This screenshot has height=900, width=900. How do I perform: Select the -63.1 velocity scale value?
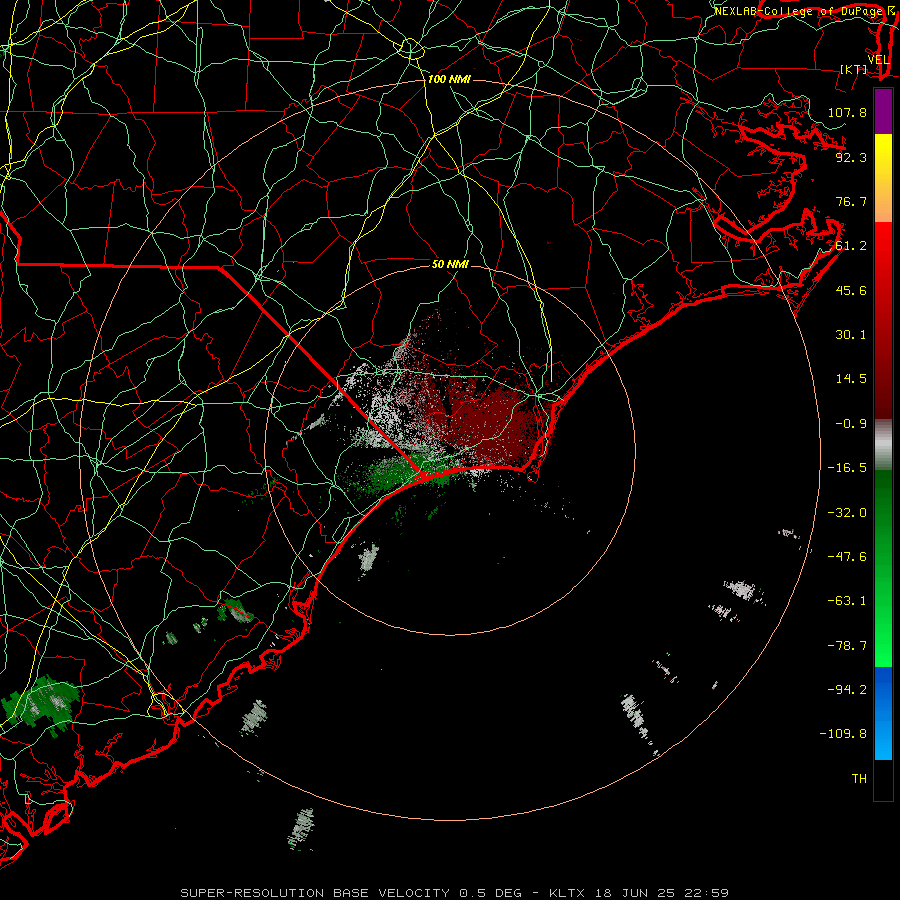(x=847, y=601)
